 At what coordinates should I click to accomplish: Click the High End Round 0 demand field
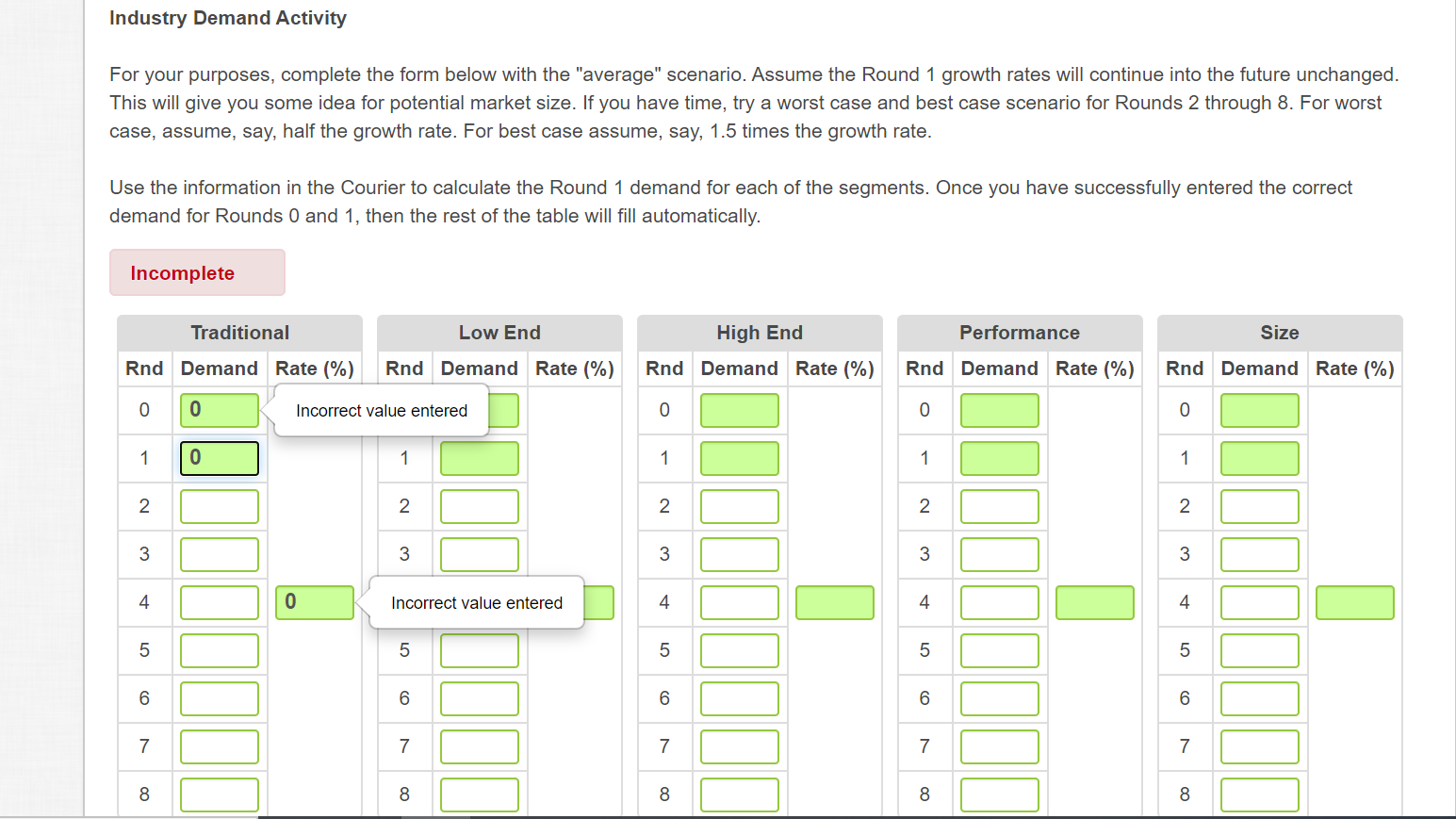(x=739, y=410)
